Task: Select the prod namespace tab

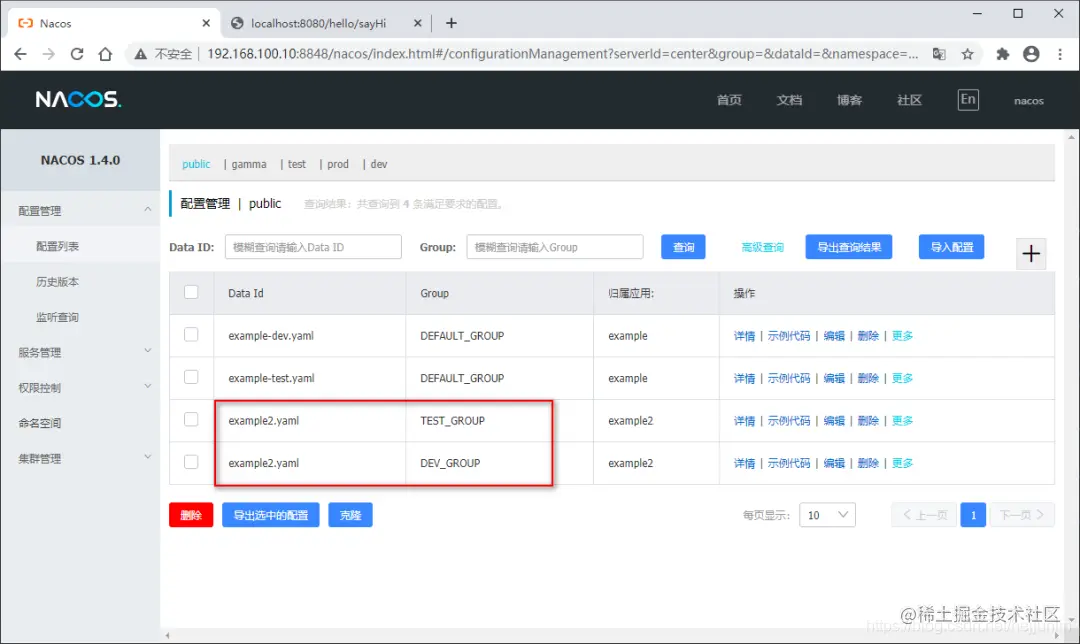Action: click(338, 164)
